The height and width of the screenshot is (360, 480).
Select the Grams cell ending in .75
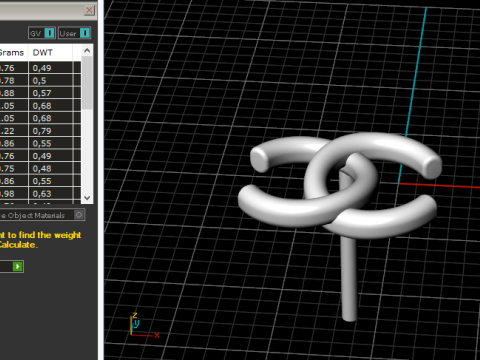coord(14,169)
